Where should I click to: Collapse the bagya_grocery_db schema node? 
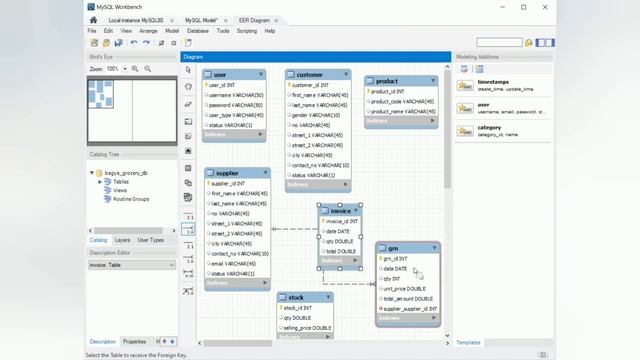pyautogui.click(x=92, y=173)
